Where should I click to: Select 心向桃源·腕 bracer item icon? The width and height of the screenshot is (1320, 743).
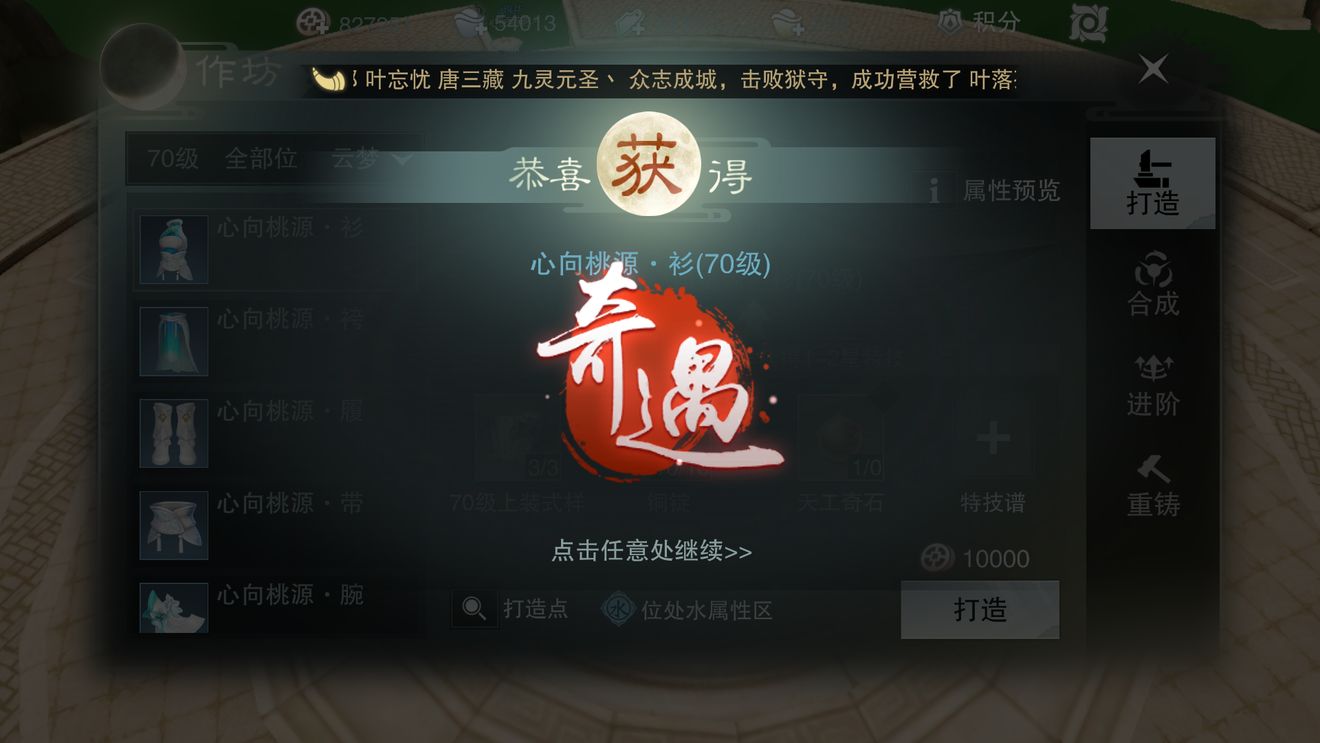174,608
